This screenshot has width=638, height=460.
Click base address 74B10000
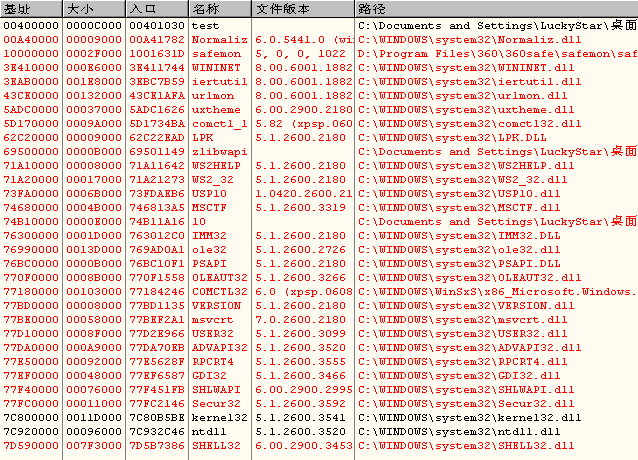click(x=31, y=222)
